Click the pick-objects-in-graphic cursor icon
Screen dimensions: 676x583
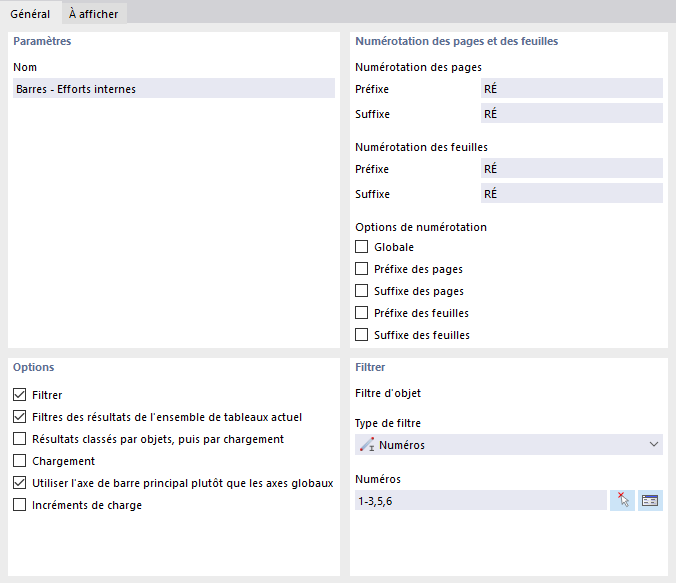[x=623, y=501]
